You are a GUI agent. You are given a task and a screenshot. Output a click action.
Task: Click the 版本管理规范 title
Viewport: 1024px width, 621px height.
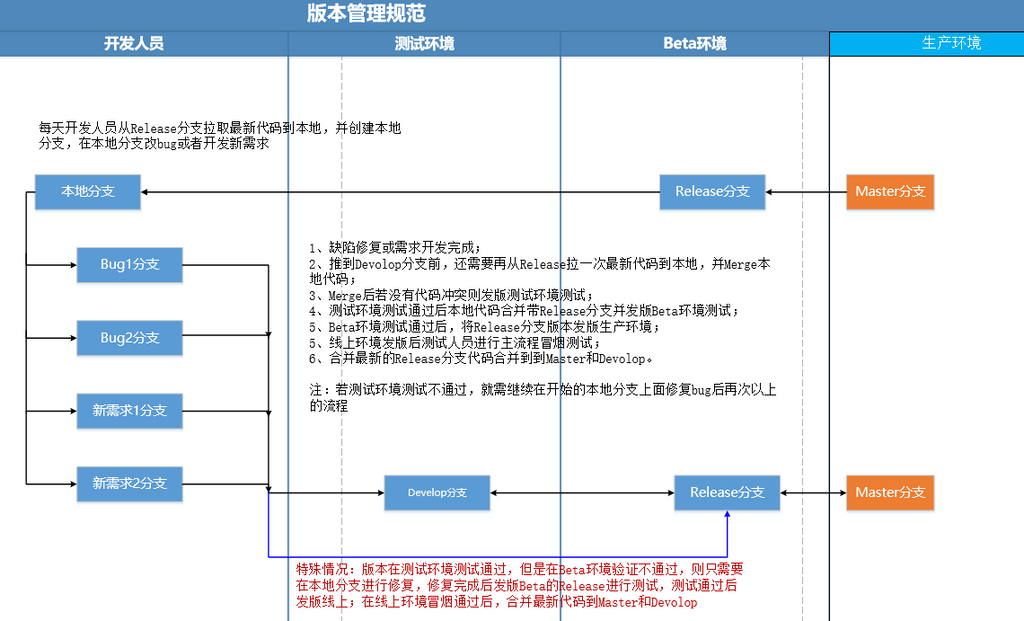[366, 13]
